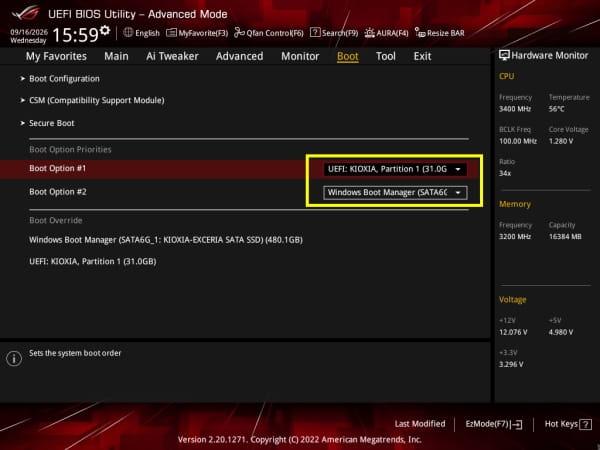Click the +3.3V 3.296 V reading
This screenshot has width=600, height=450.
511,364
